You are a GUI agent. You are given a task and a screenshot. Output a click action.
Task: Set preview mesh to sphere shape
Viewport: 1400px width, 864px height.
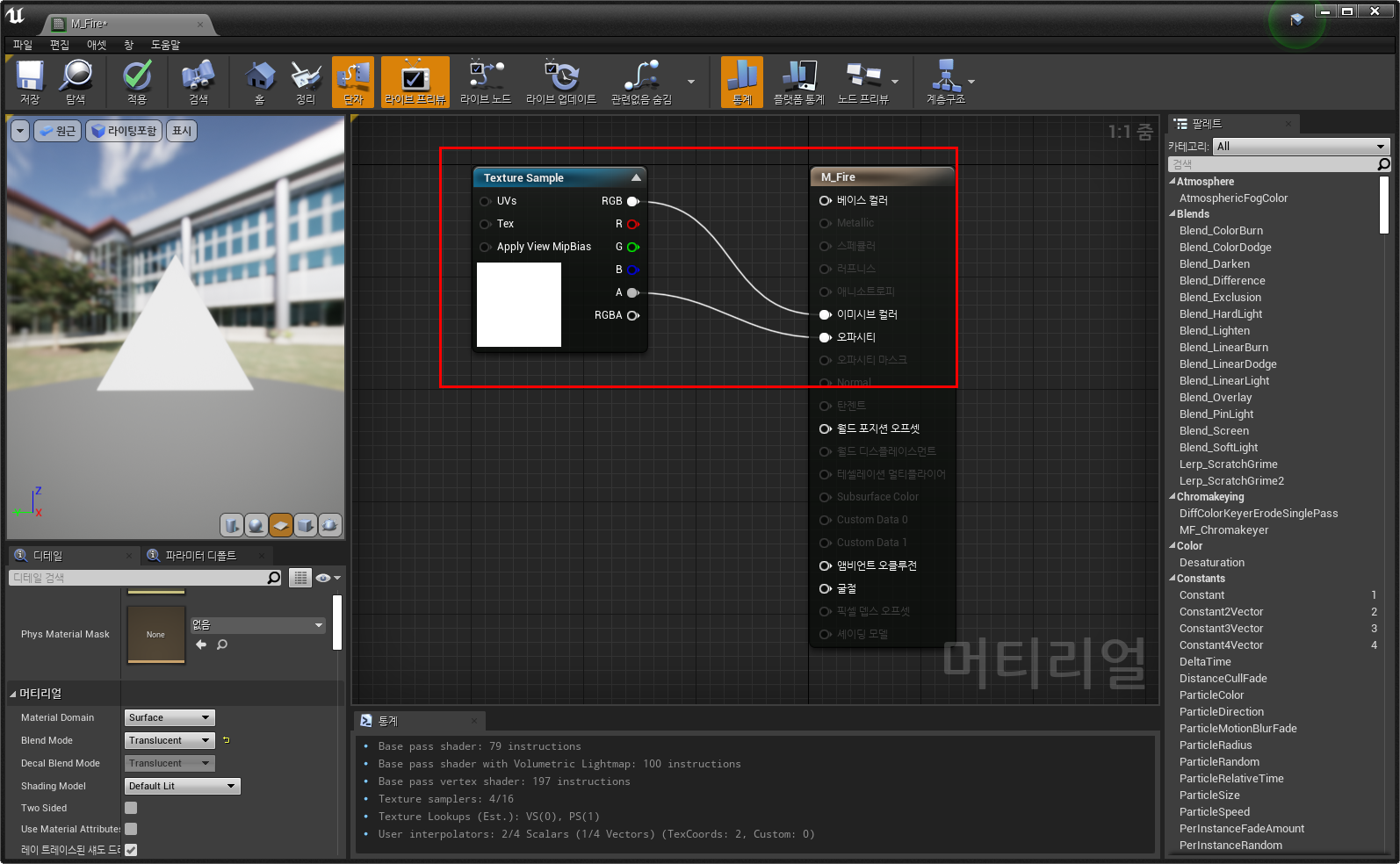coord(256,525)
